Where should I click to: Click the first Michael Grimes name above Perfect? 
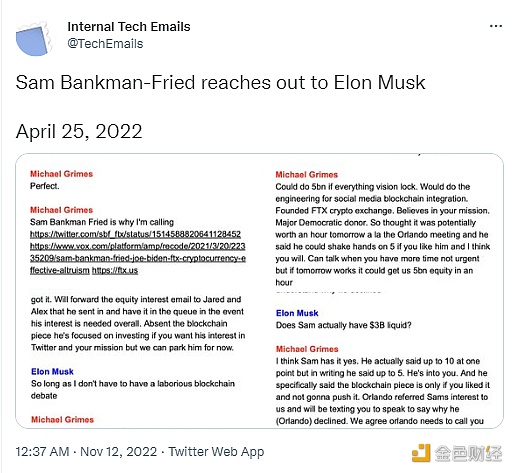pos(61,174)
